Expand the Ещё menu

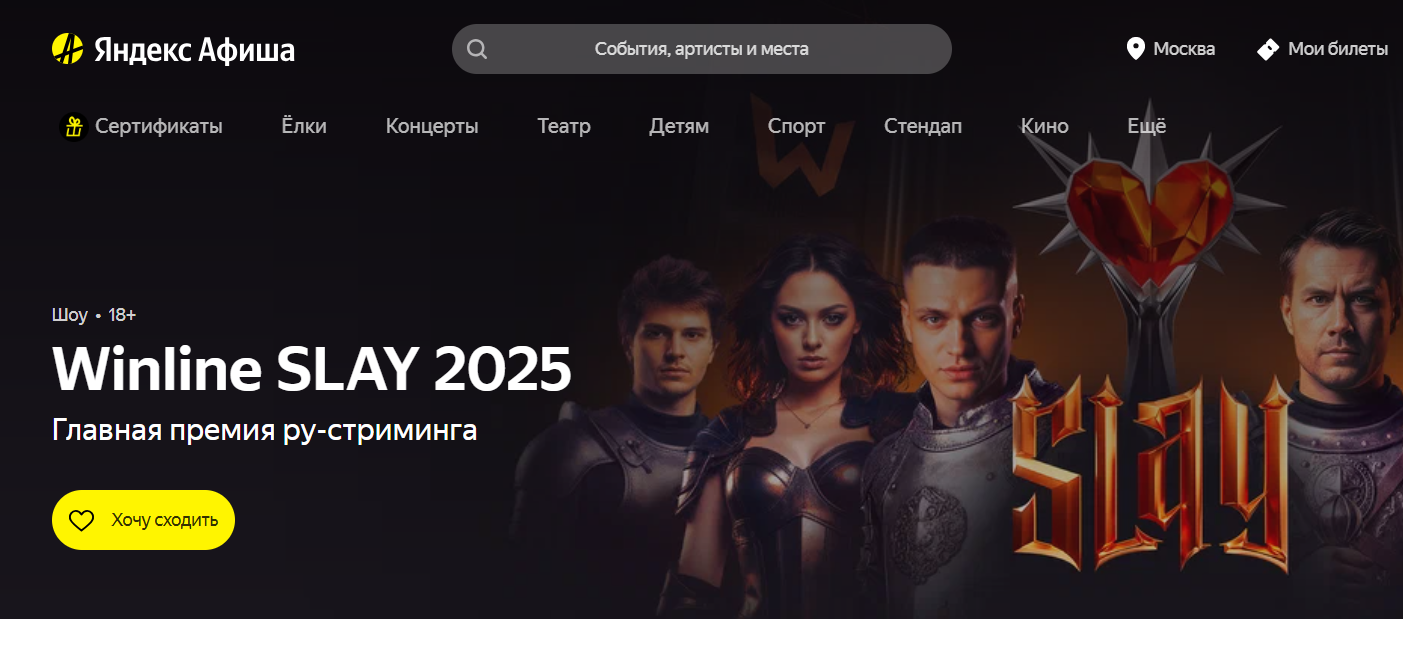[x=1147, y=127]
